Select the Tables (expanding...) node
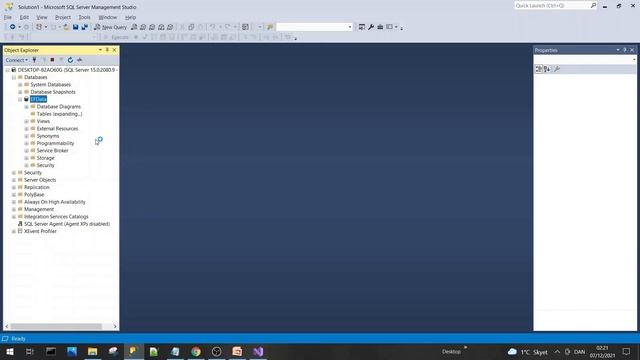The image size is (640, 360). click(59, 114)
